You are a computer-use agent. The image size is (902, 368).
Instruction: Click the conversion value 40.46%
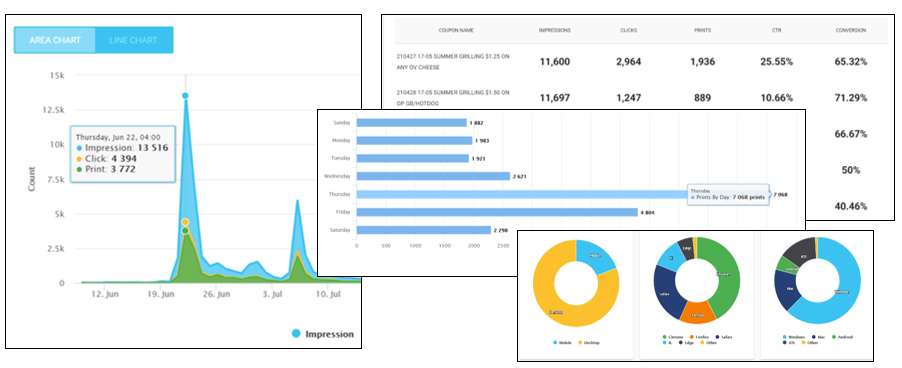click(851, 206)
